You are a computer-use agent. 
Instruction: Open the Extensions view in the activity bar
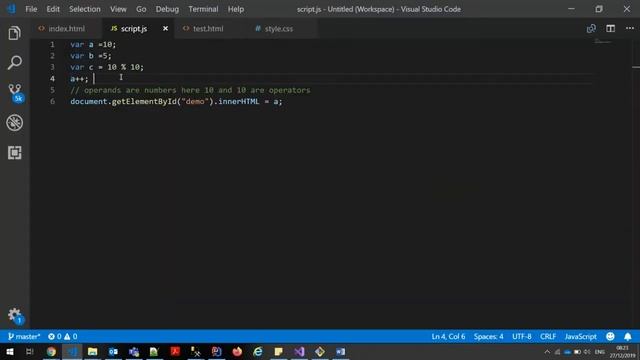click(14, 153)
